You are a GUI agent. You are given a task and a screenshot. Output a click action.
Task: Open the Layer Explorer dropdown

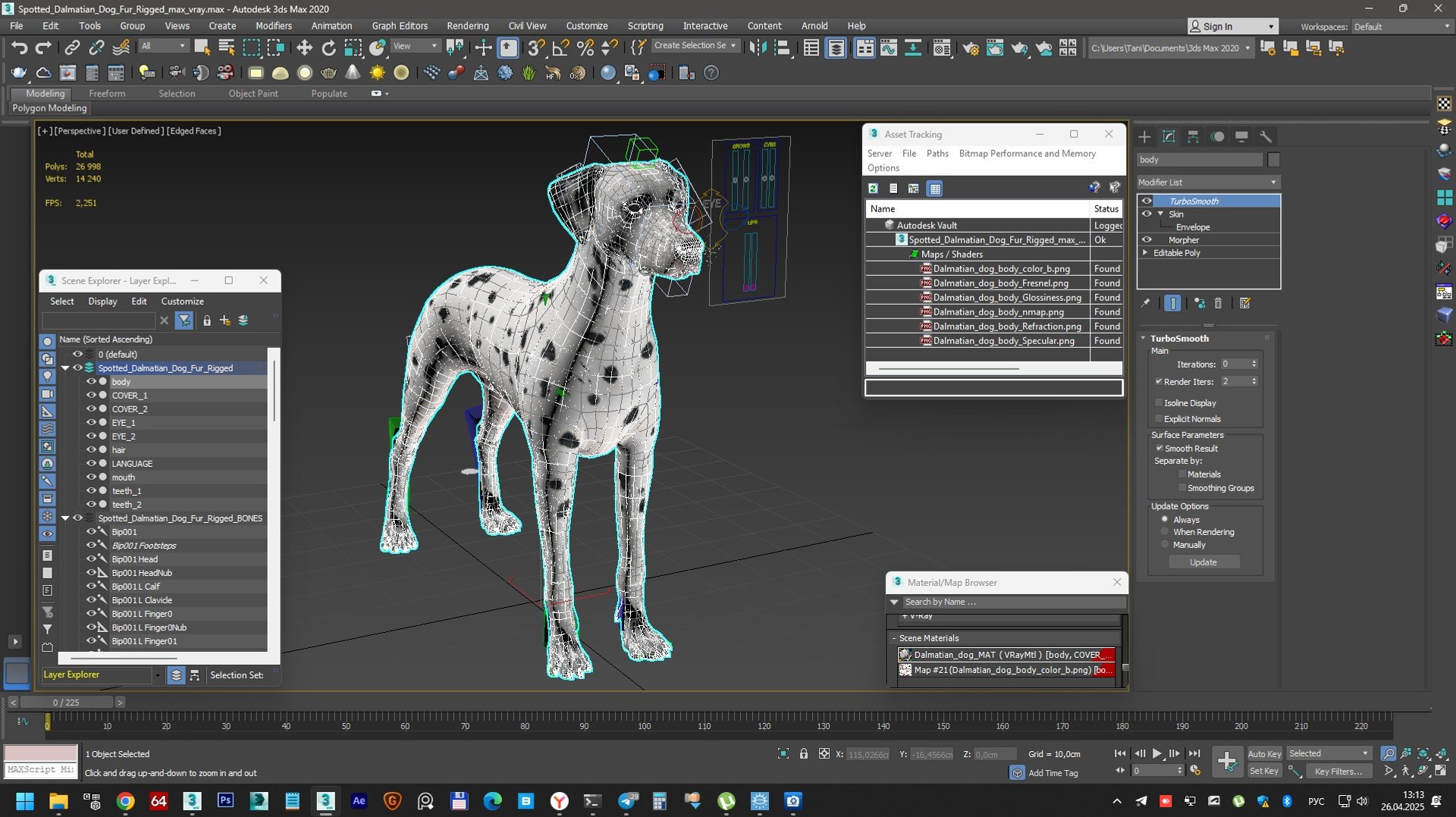[158, 675]
